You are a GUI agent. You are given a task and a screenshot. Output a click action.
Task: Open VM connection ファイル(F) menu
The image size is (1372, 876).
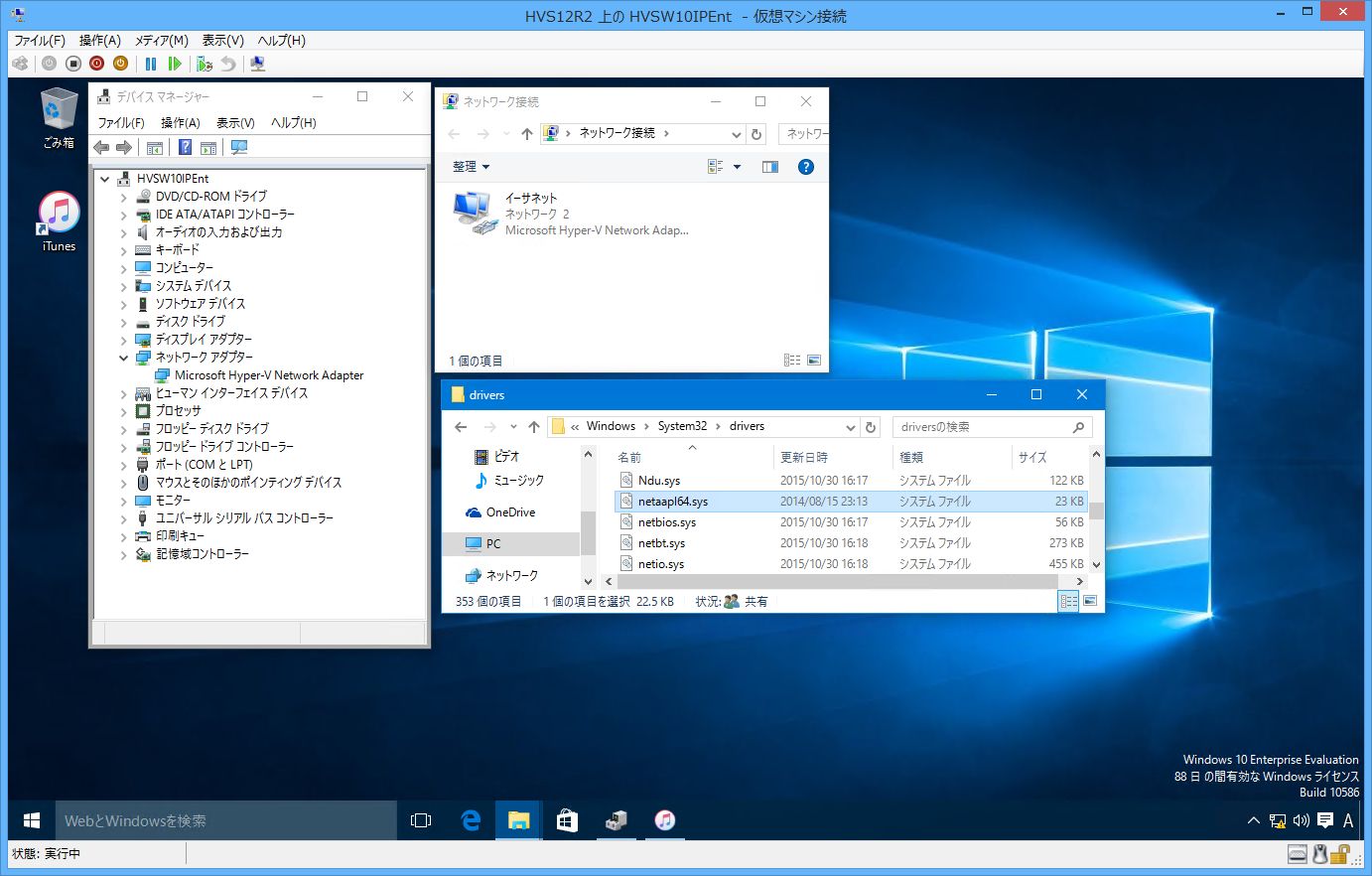pos(40,41)
